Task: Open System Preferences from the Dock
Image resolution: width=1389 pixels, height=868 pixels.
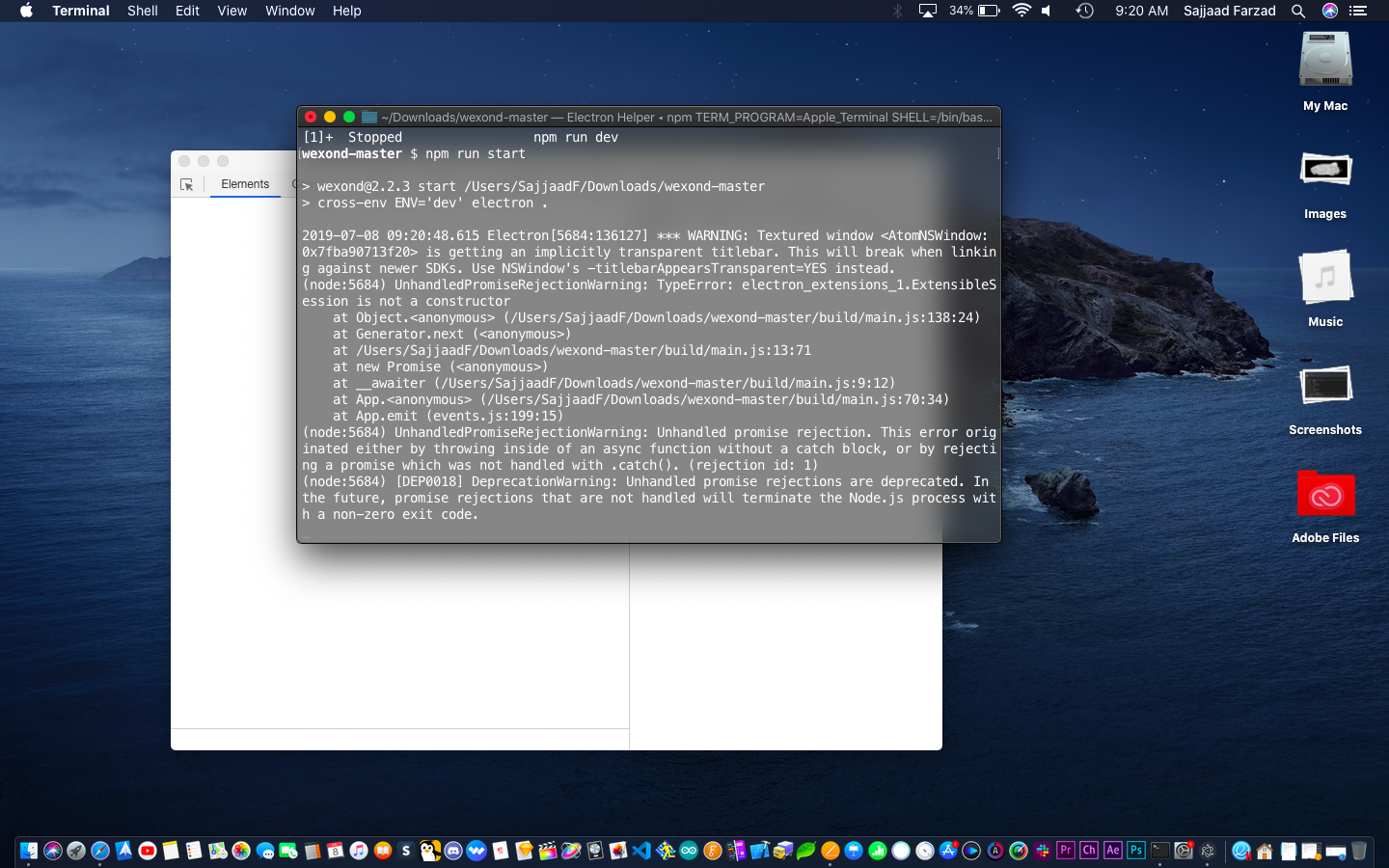Action: point(1183,851)
